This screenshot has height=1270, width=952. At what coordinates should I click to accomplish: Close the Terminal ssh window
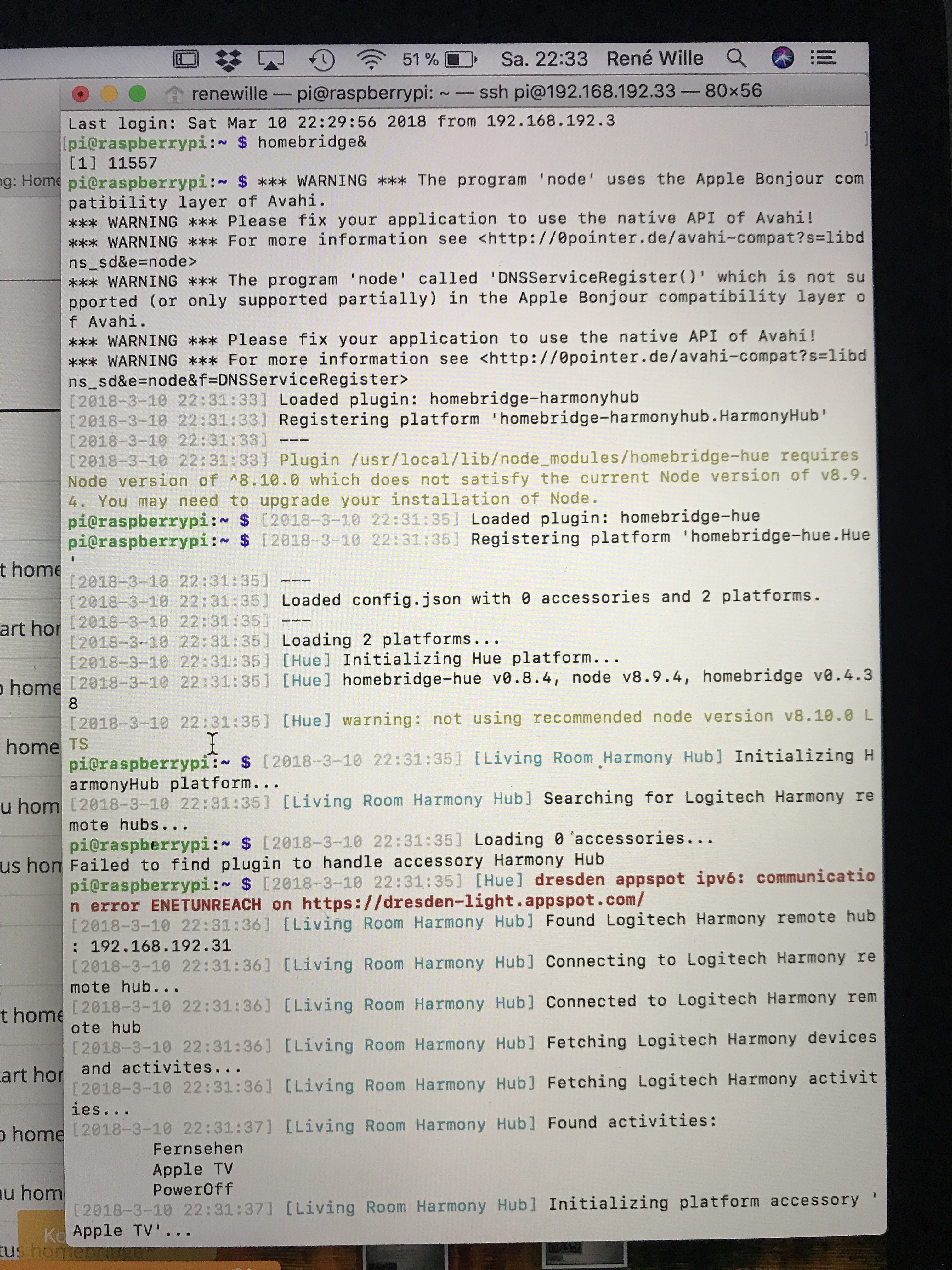coord(81,94)
